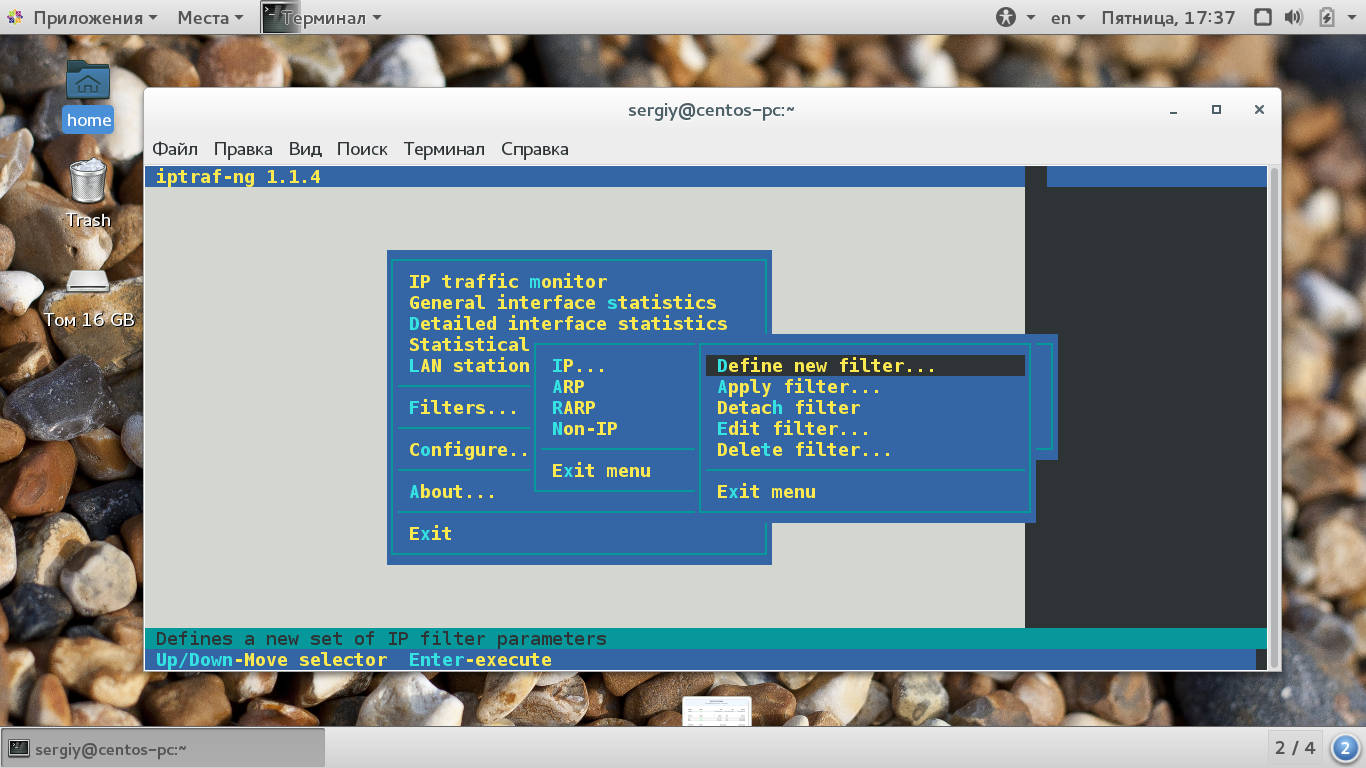Click Enter-execute hint text
This screenshot has width=1366, height=768.
coord(480,660)
